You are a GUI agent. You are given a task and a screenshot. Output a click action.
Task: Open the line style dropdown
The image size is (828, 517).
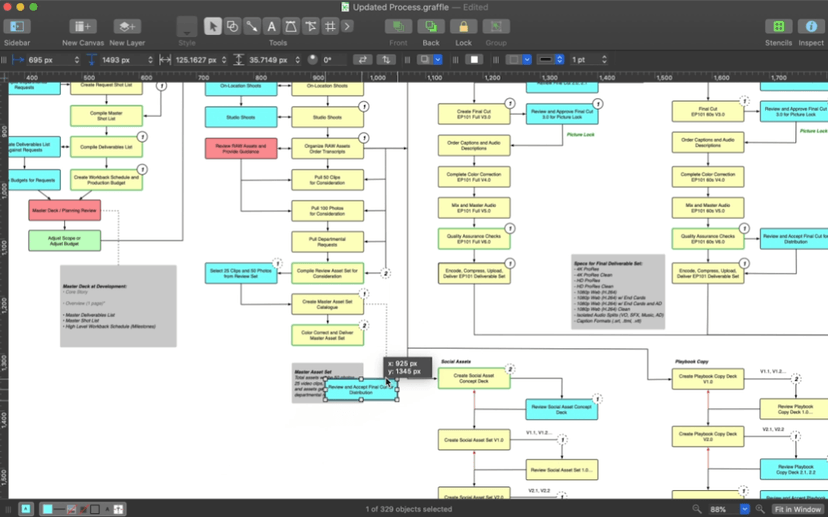(560, 60)
